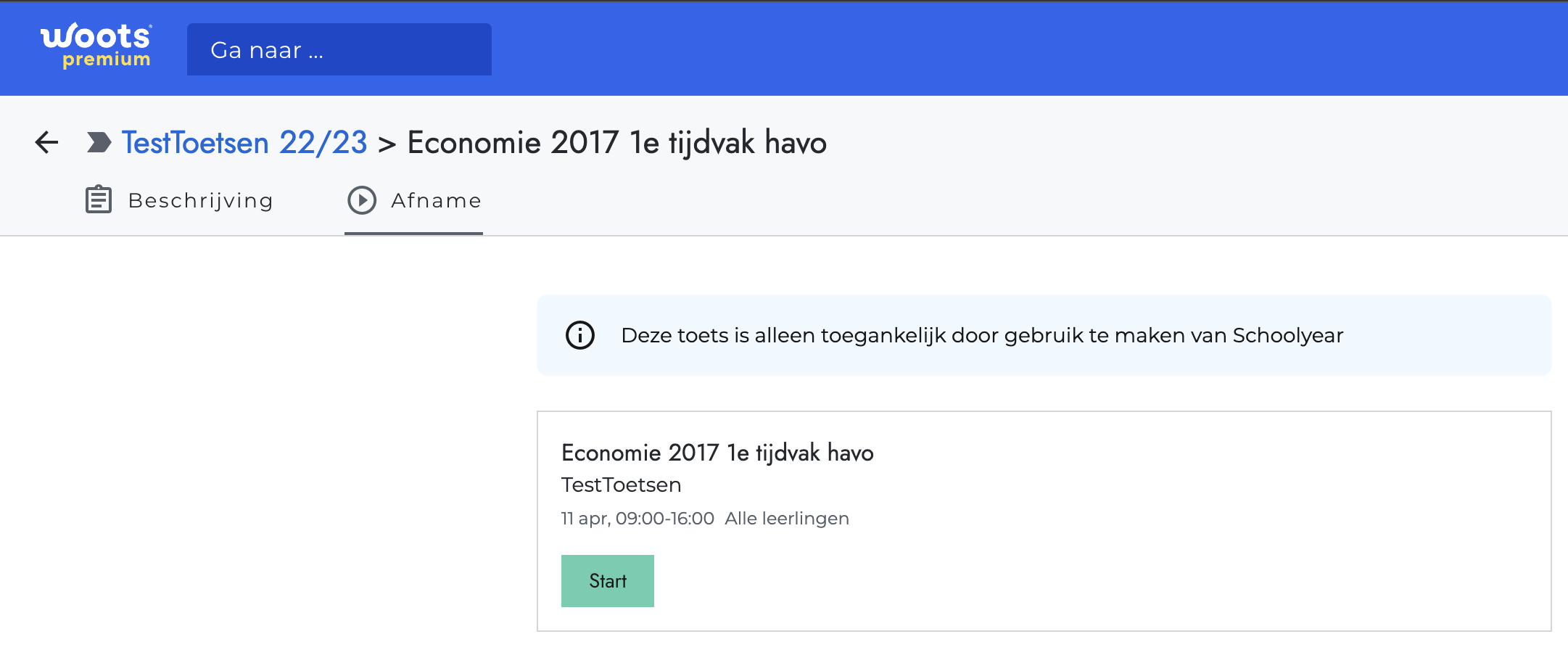Click the back arrow icon

click(47, 142)
